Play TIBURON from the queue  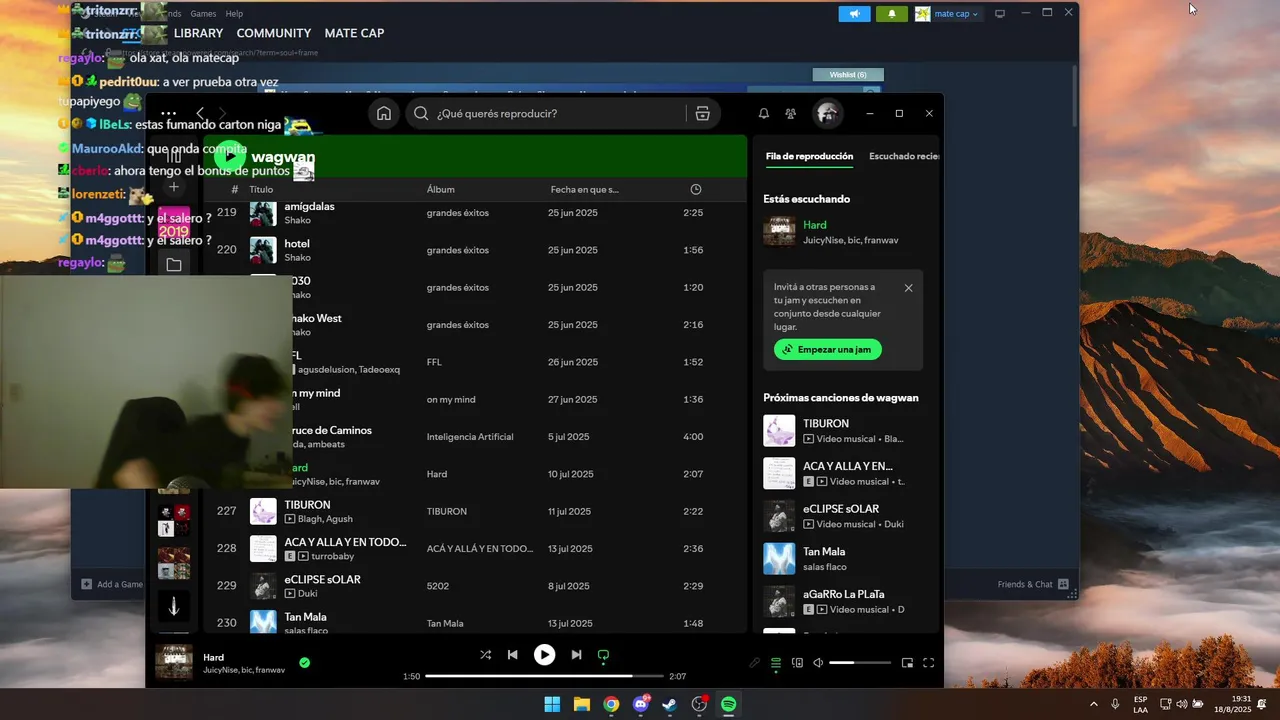click(x=843, y=431)
